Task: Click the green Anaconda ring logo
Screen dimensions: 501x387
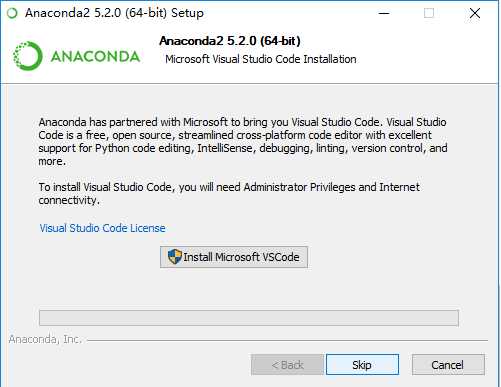Action: coord(28,56)
